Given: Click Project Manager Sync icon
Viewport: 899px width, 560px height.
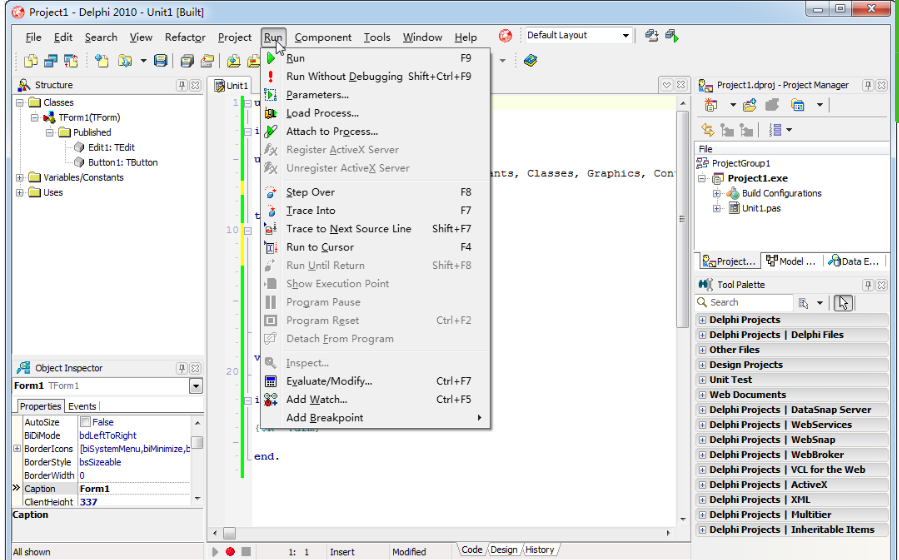Looking at the screenshot, I should pyautogui.click(x=708, y=130).
